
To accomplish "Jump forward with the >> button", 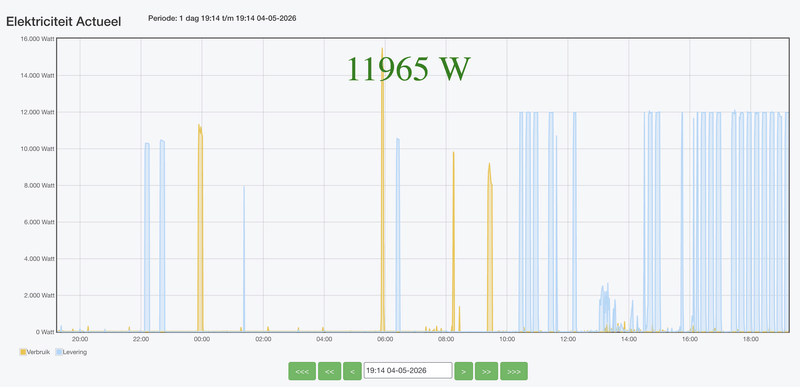I will pos(486,371).
